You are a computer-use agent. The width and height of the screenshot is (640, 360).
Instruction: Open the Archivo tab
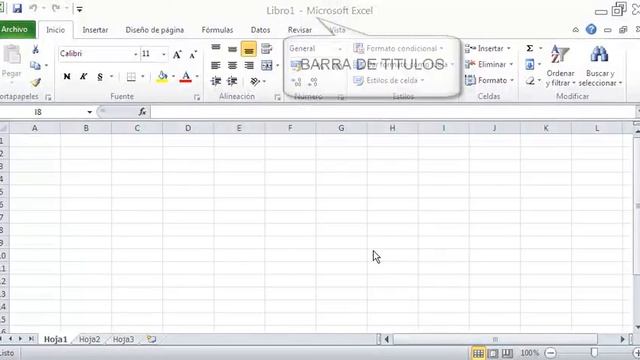click(16, 29)
